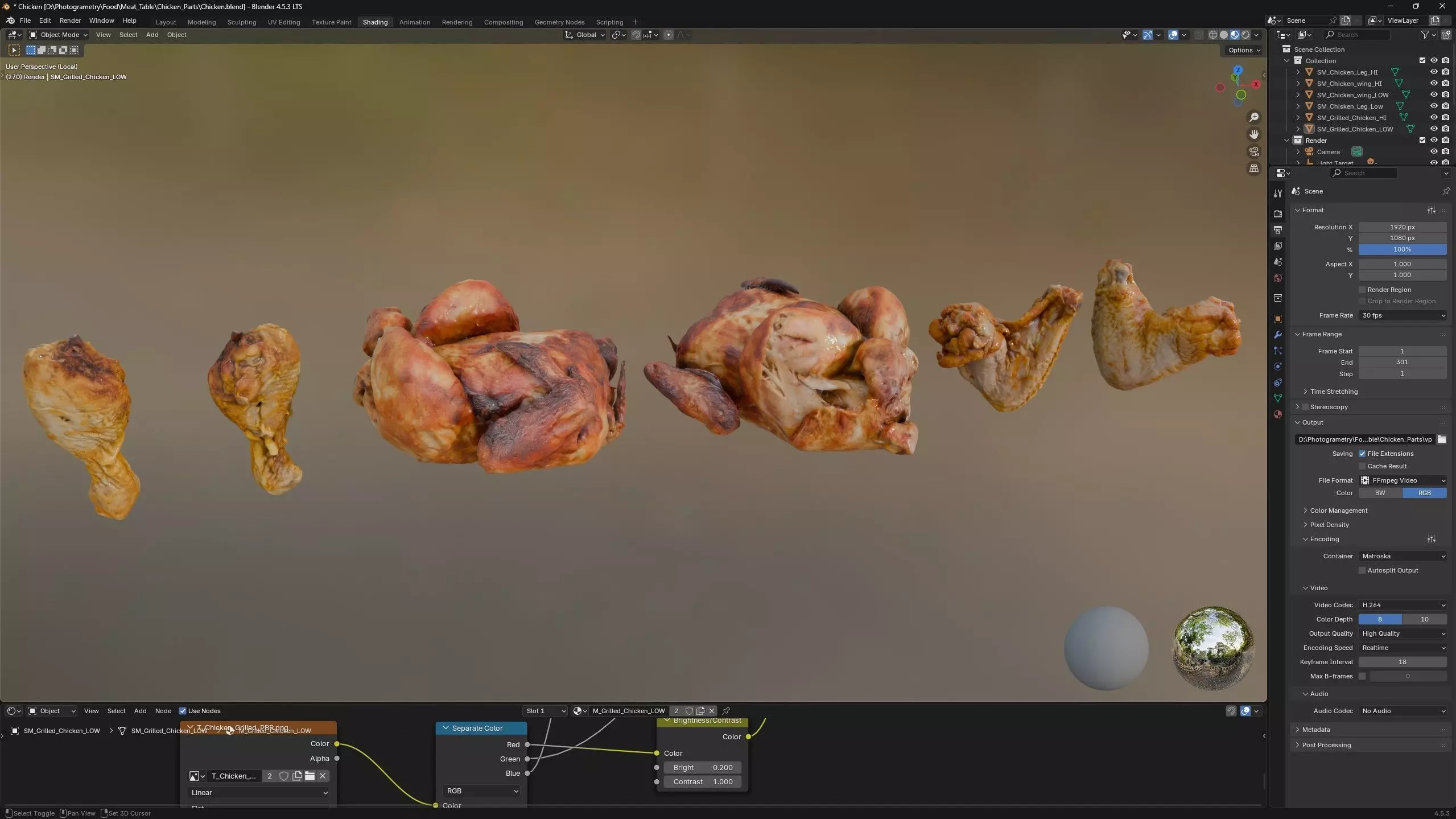The height and width of the screenshot is (819, 1456).
Task: Expand SM_Chicken_wing_LOW in outliner
Action: click(1298, 95)
